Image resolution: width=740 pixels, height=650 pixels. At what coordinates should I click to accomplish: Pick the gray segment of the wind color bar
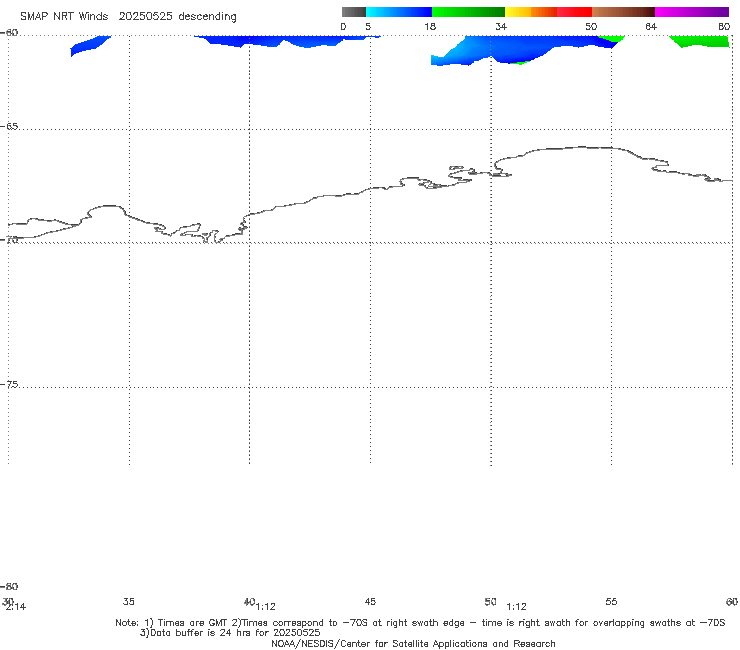[x=354, y=12]
